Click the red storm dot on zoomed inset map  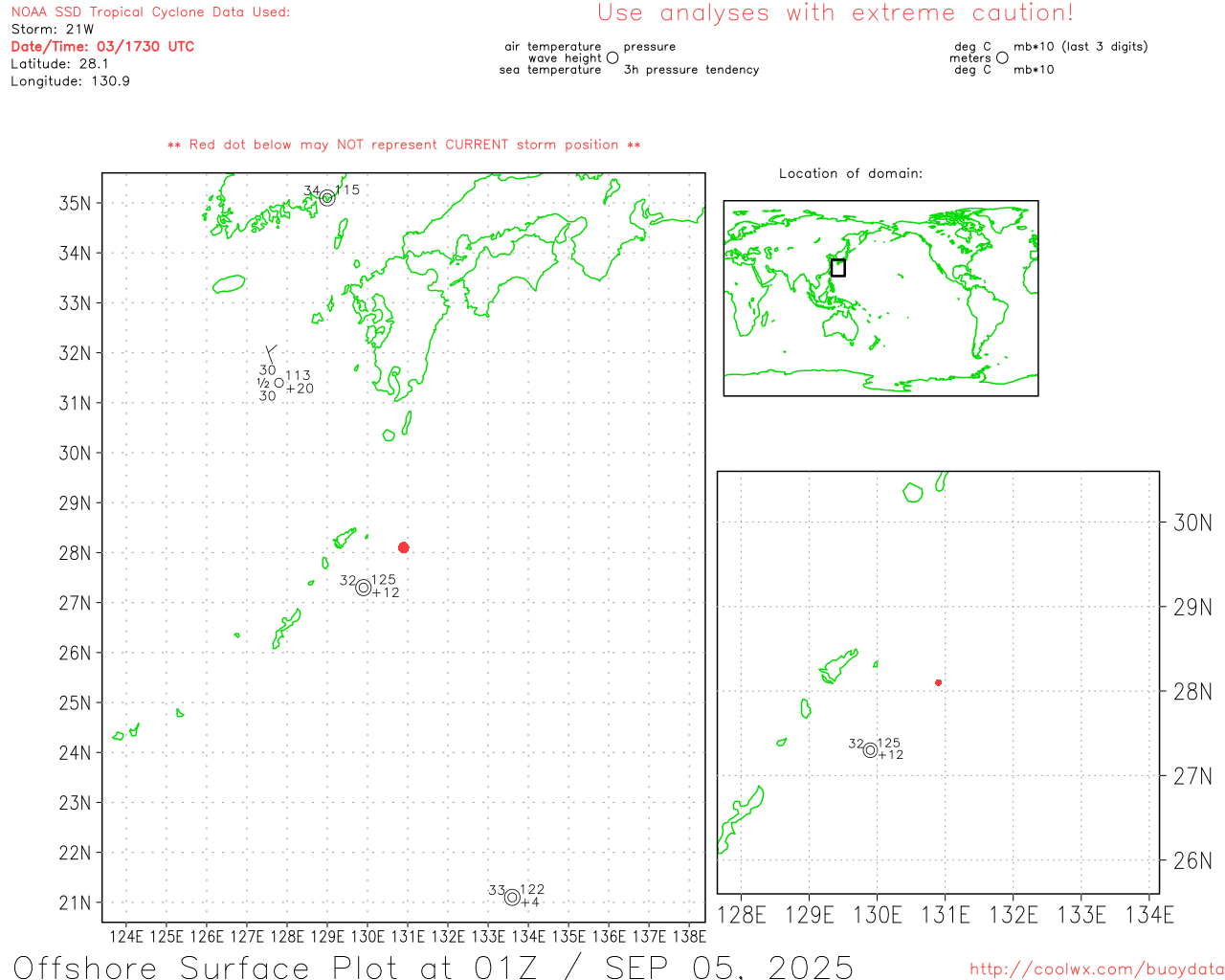(939, 682)
